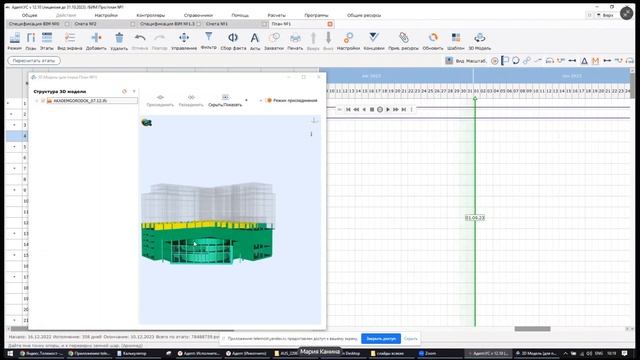Click the blue Закрыть доступ button
The width and height of the screenshot is (640, 360).
(381, 338)
